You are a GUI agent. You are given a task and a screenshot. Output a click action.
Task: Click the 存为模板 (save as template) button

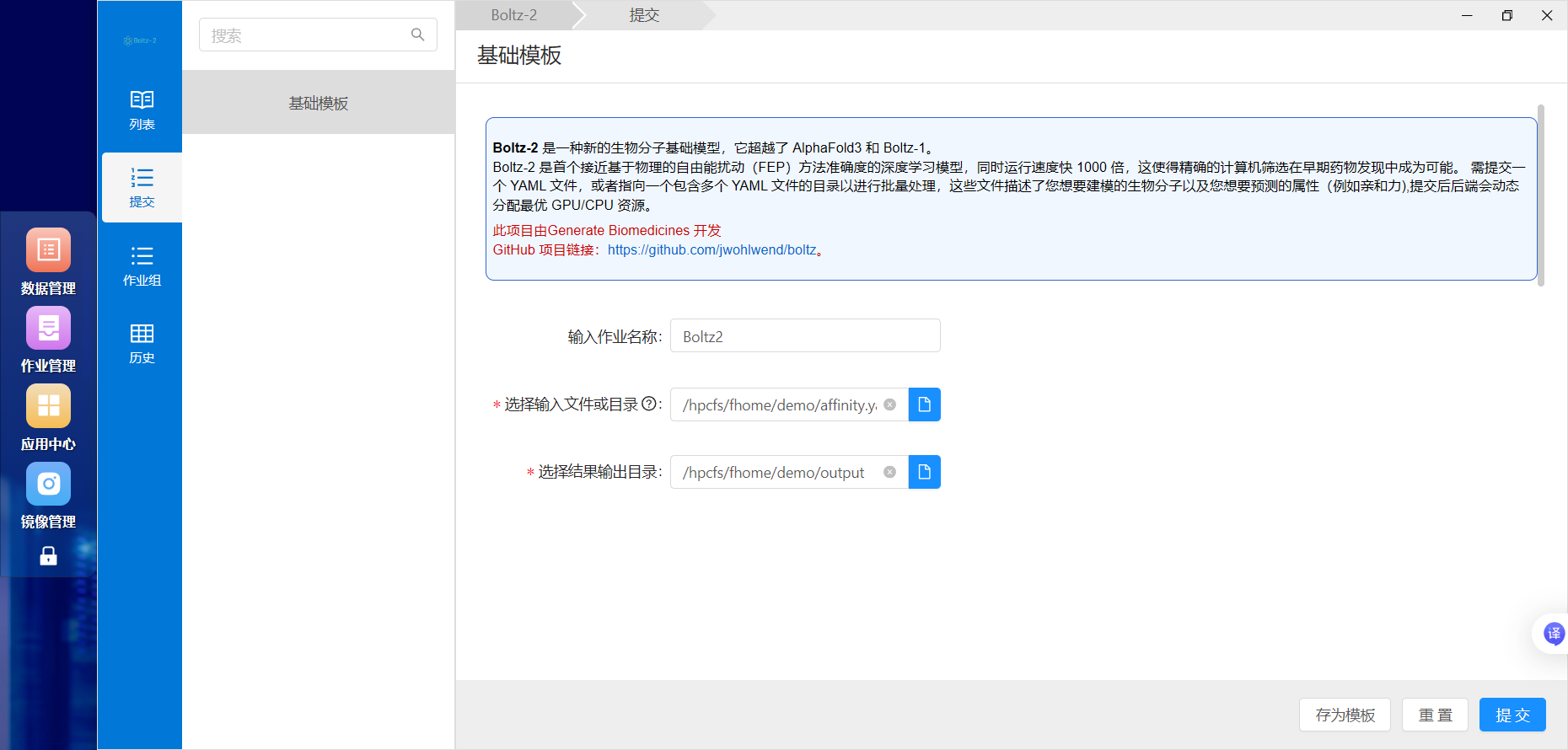(1345, 715)
